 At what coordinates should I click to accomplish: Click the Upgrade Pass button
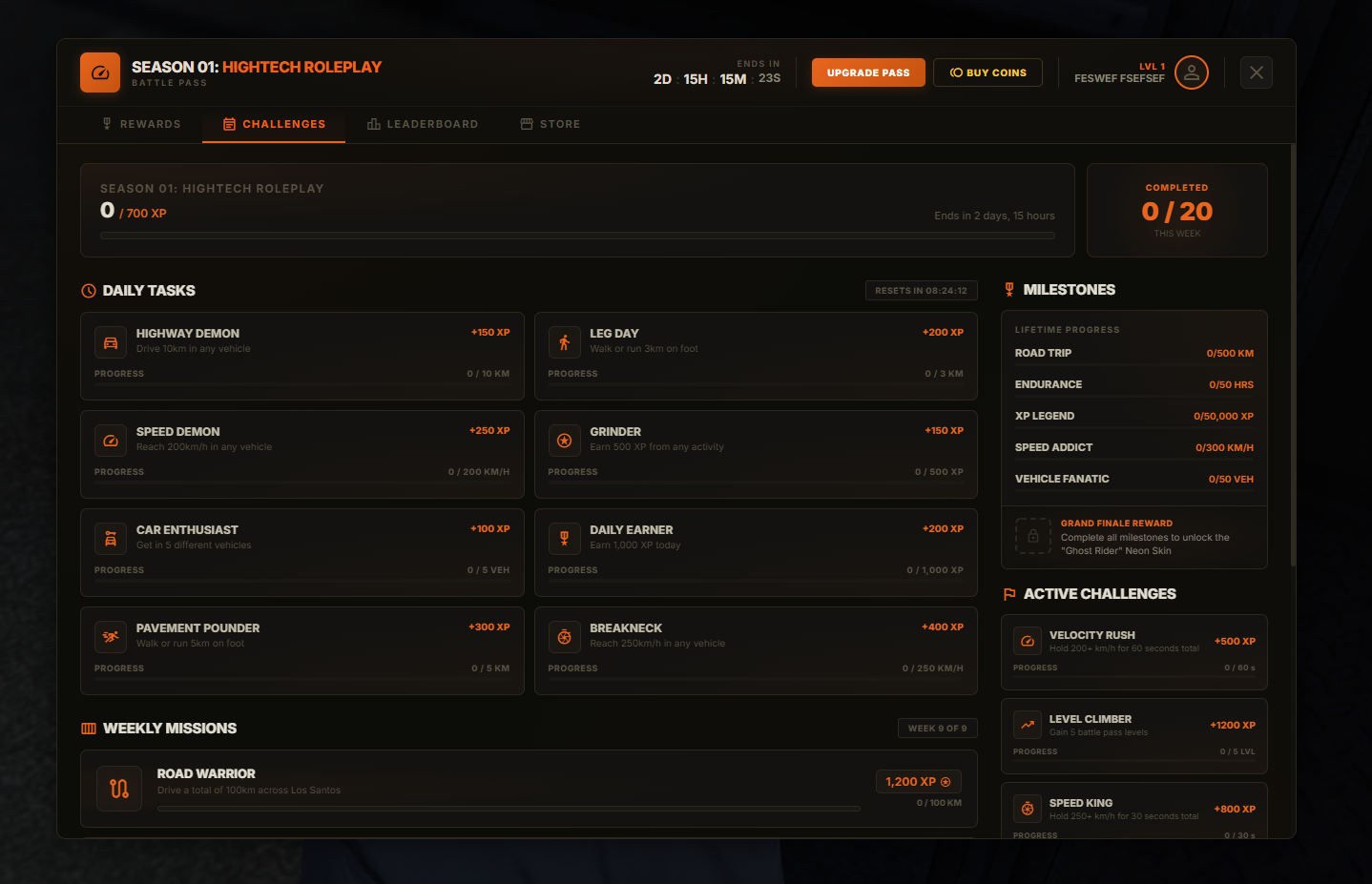pos(868,72)
